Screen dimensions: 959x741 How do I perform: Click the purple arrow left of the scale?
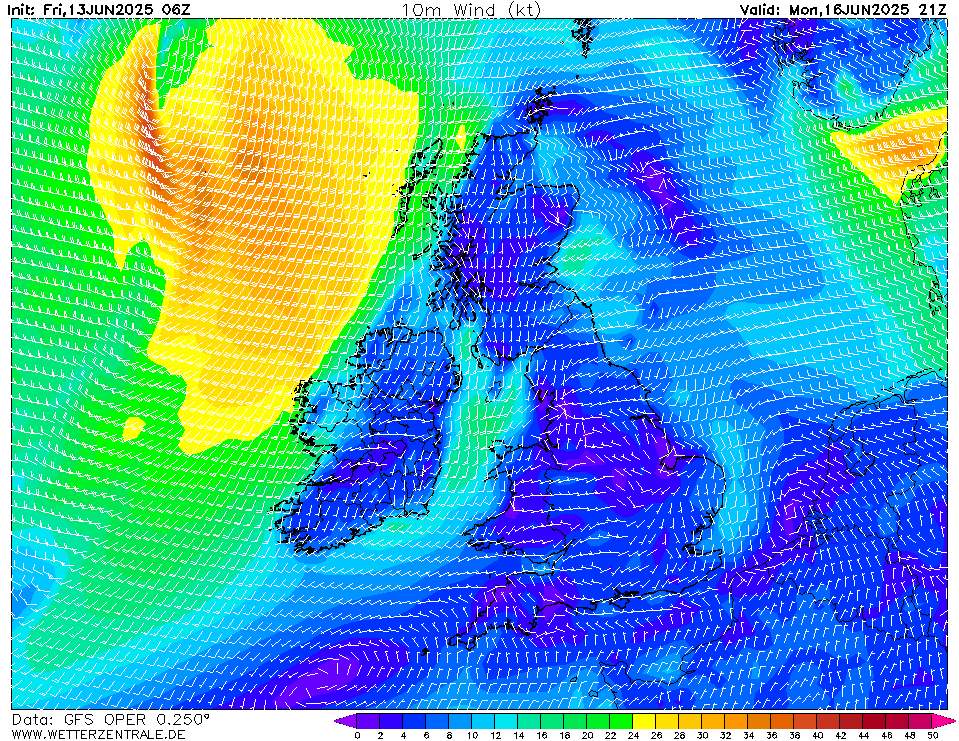coord(345,721)
